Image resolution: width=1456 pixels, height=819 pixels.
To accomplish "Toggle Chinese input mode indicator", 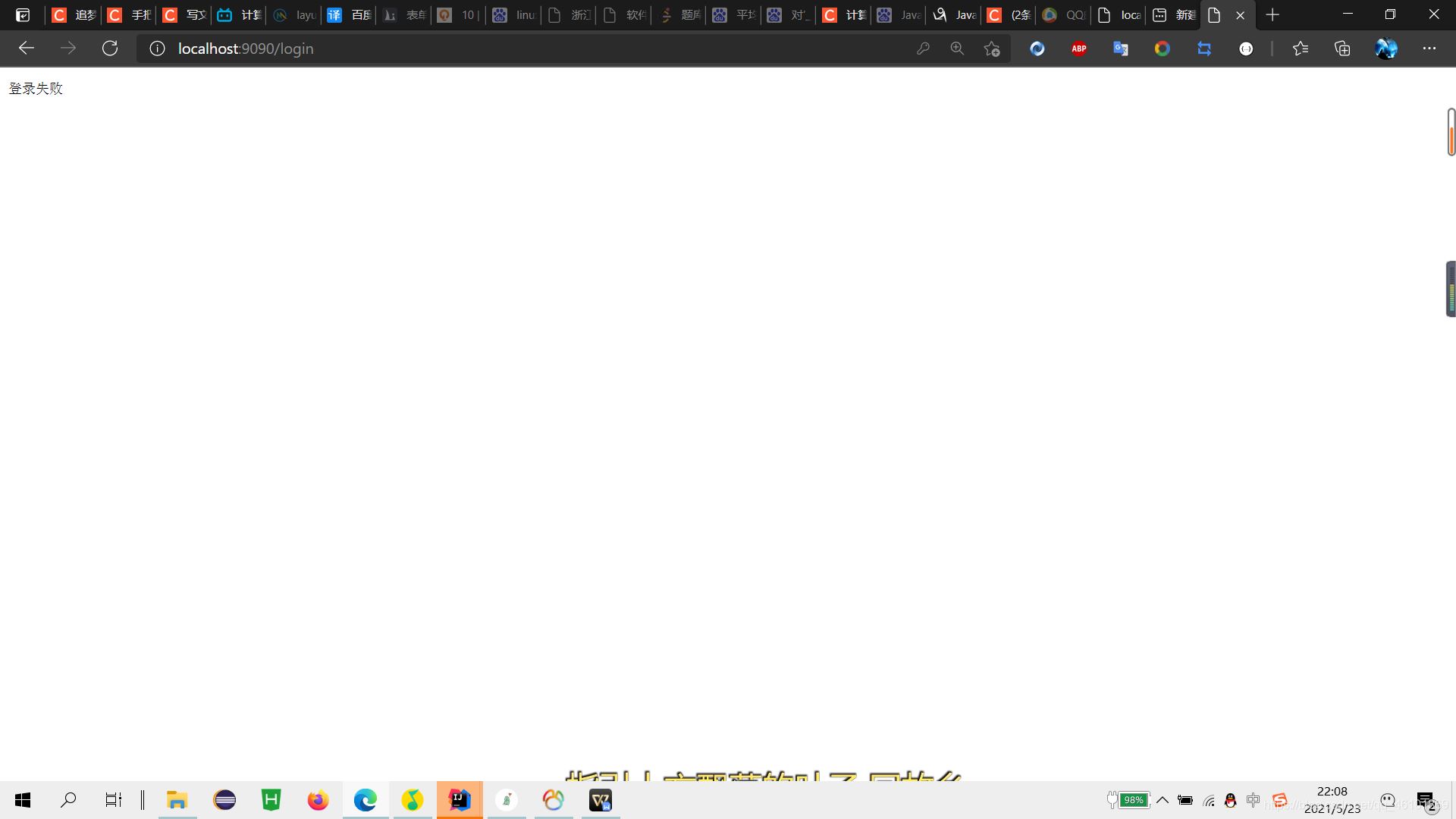I will point(1253,800).
